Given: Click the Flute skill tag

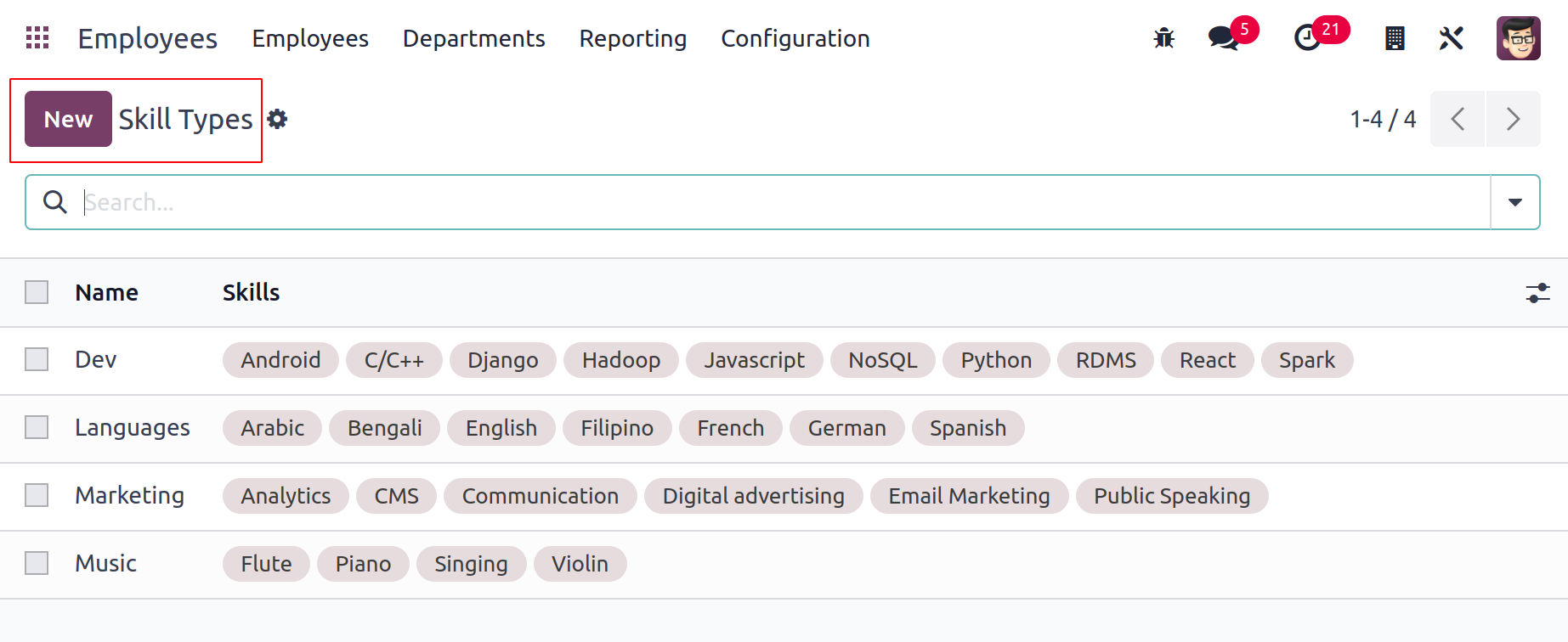Looking at the screenshot, I should [x=266, y=564].
